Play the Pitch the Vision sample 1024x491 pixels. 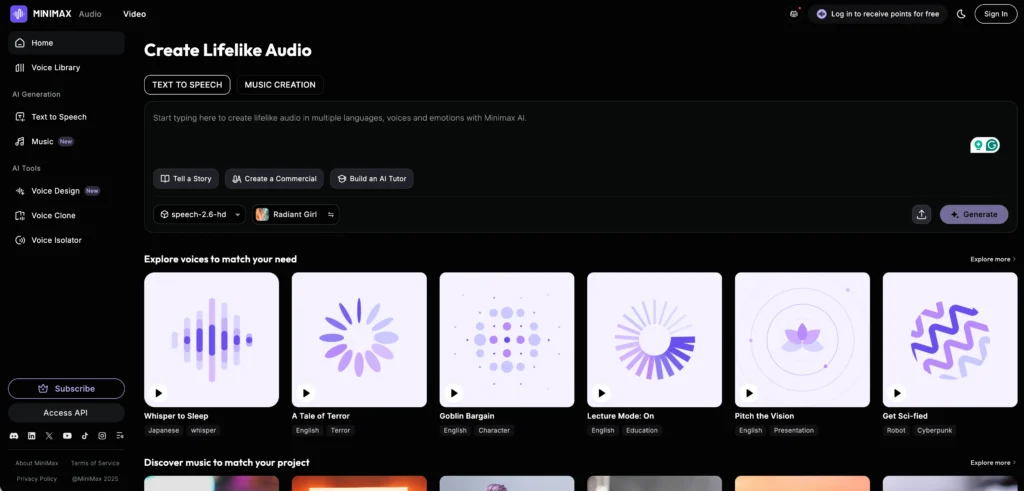749,393
